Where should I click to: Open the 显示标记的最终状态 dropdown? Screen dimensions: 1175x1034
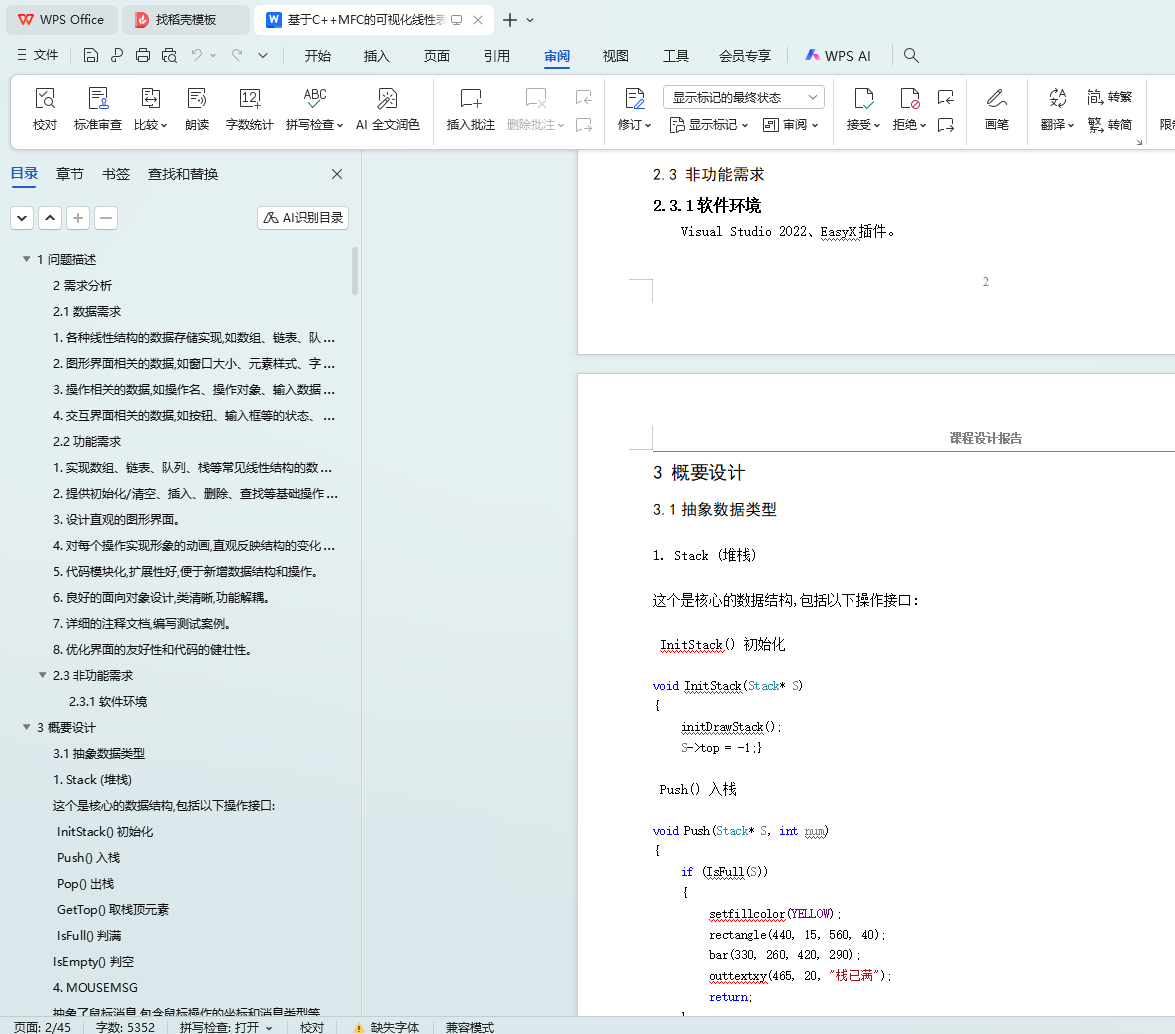click(x=743, y=97)
